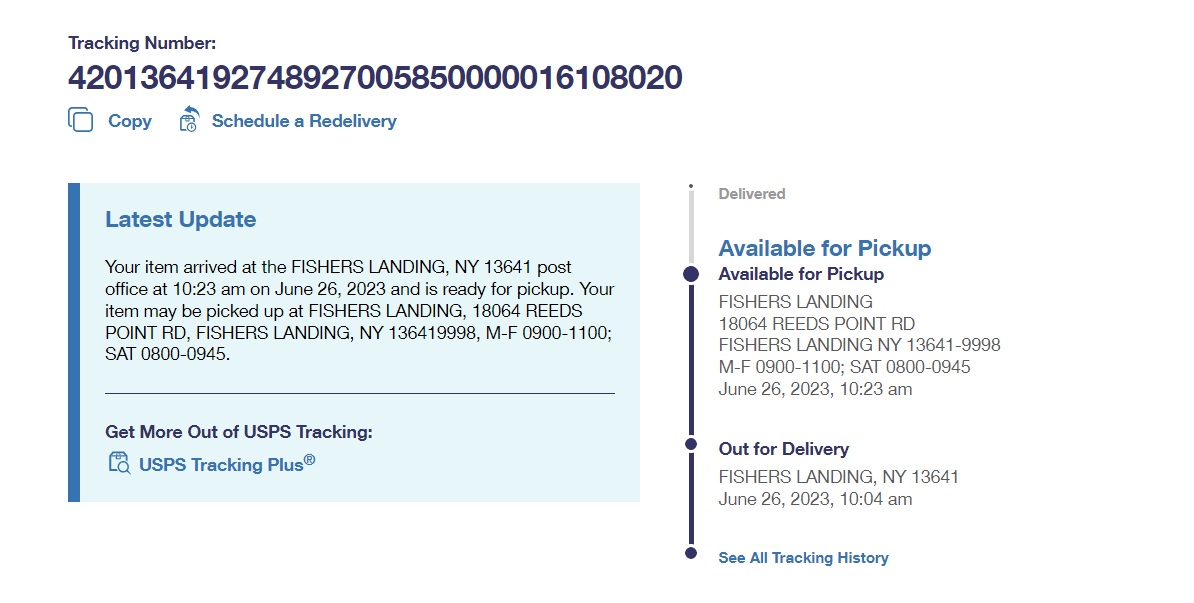Click the large tracking number text
The height and width of the screenshot is (603, 1194).
[375, 77]
